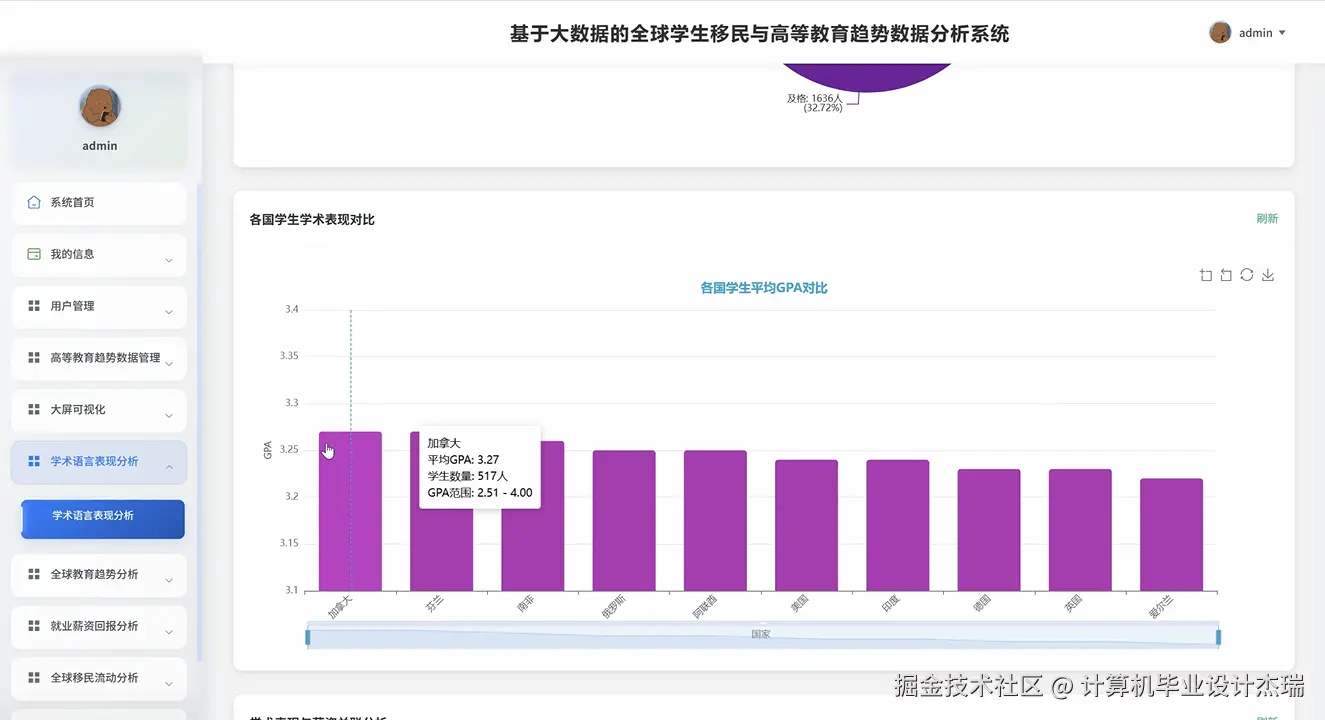1325x720 pixels.
Task: Click the 阿联酋 bar in GPA chart
Action: (x=715, y=521)
